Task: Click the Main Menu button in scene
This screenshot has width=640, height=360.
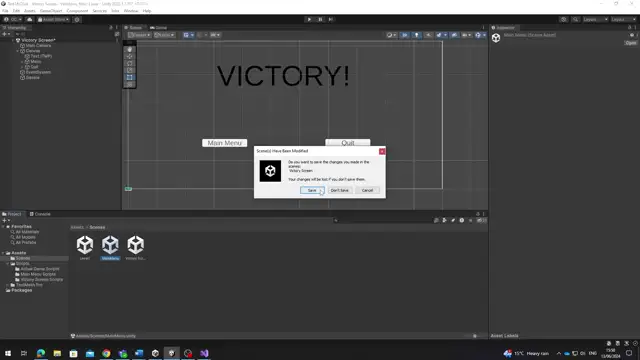Action: (x=224, y=143)
